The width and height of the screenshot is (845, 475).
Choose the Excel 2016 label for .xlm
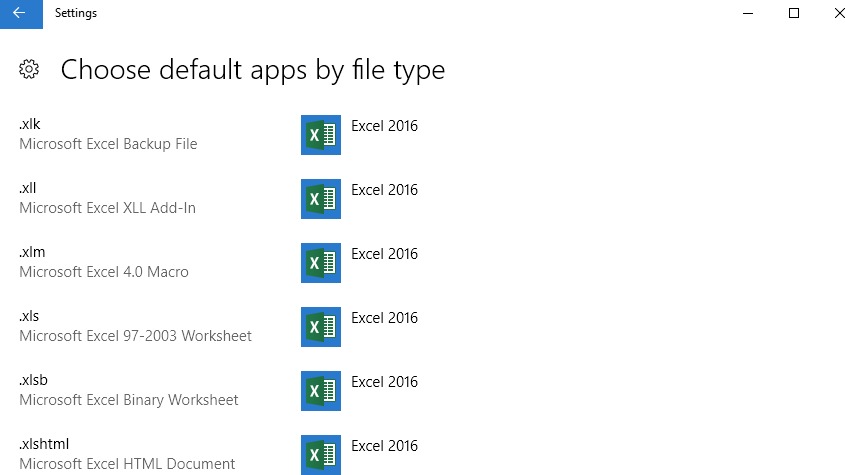(x=384, y=254)
